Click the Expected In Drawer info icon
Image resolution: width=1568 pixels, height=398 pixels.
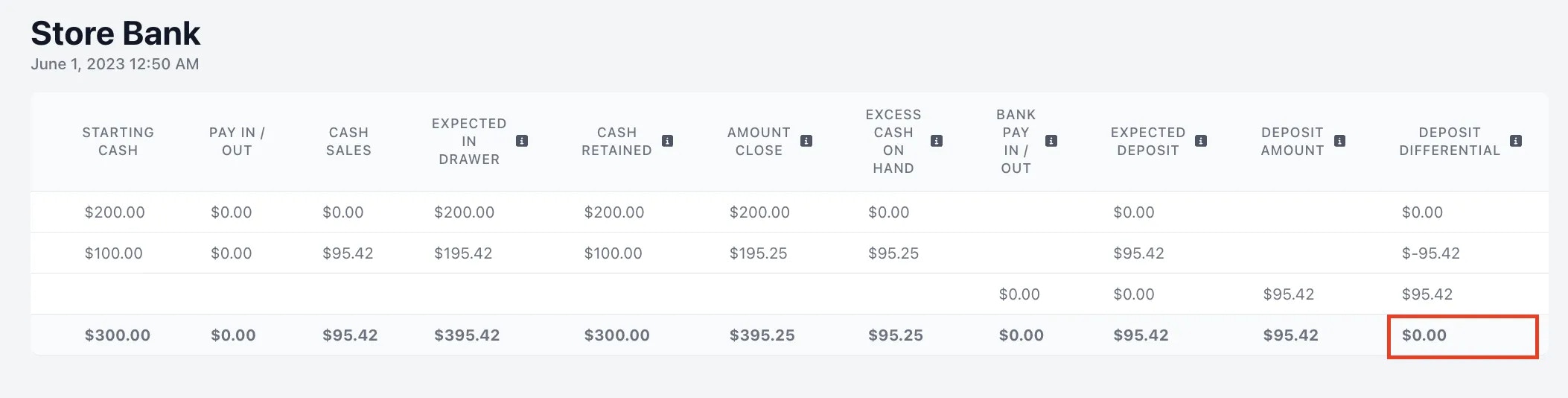point(522,141)
